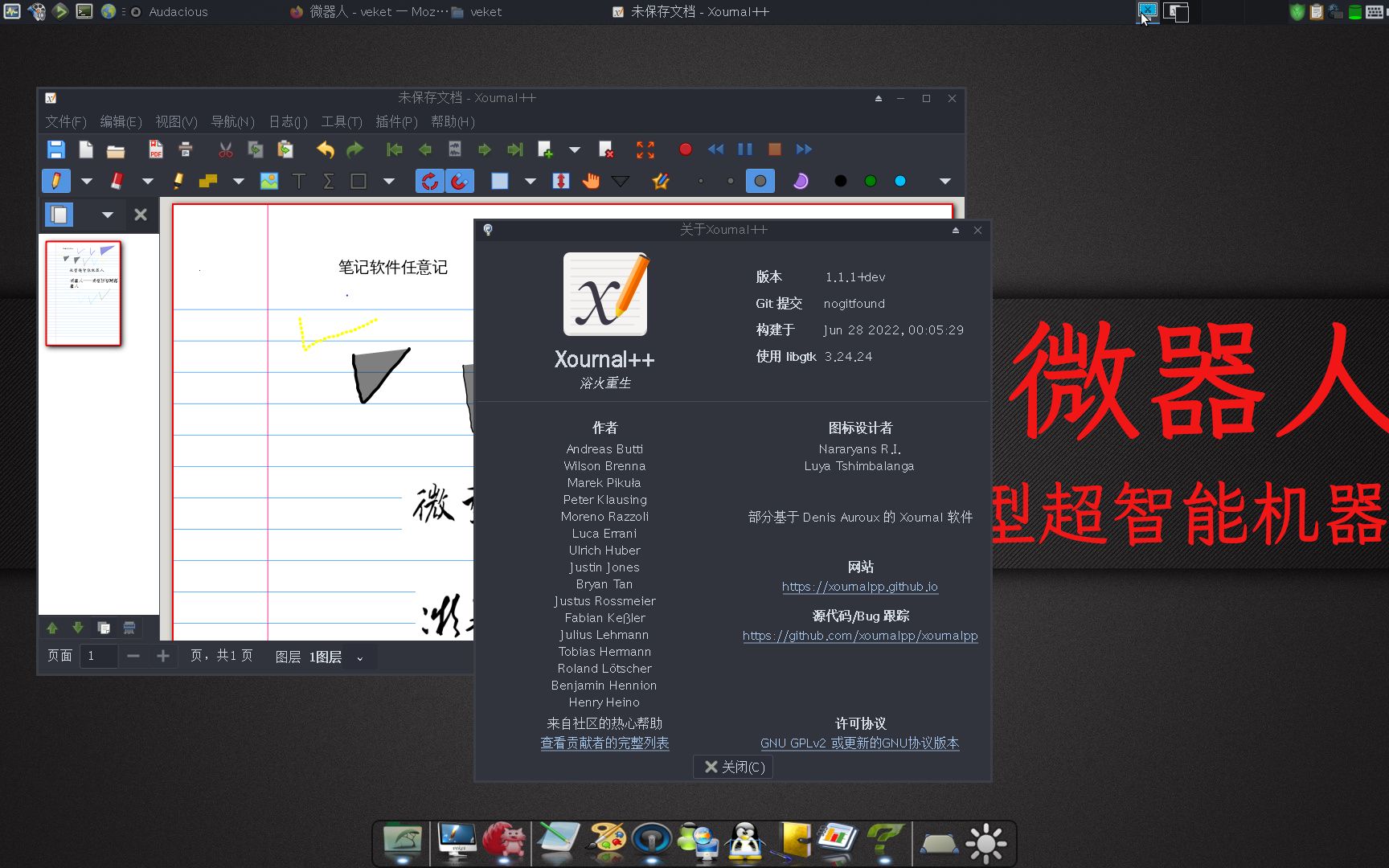The width and height of the screenshot is (1389, 868).
Task: Open the 编辑(E) menu
Action: [x=121, y=121]
